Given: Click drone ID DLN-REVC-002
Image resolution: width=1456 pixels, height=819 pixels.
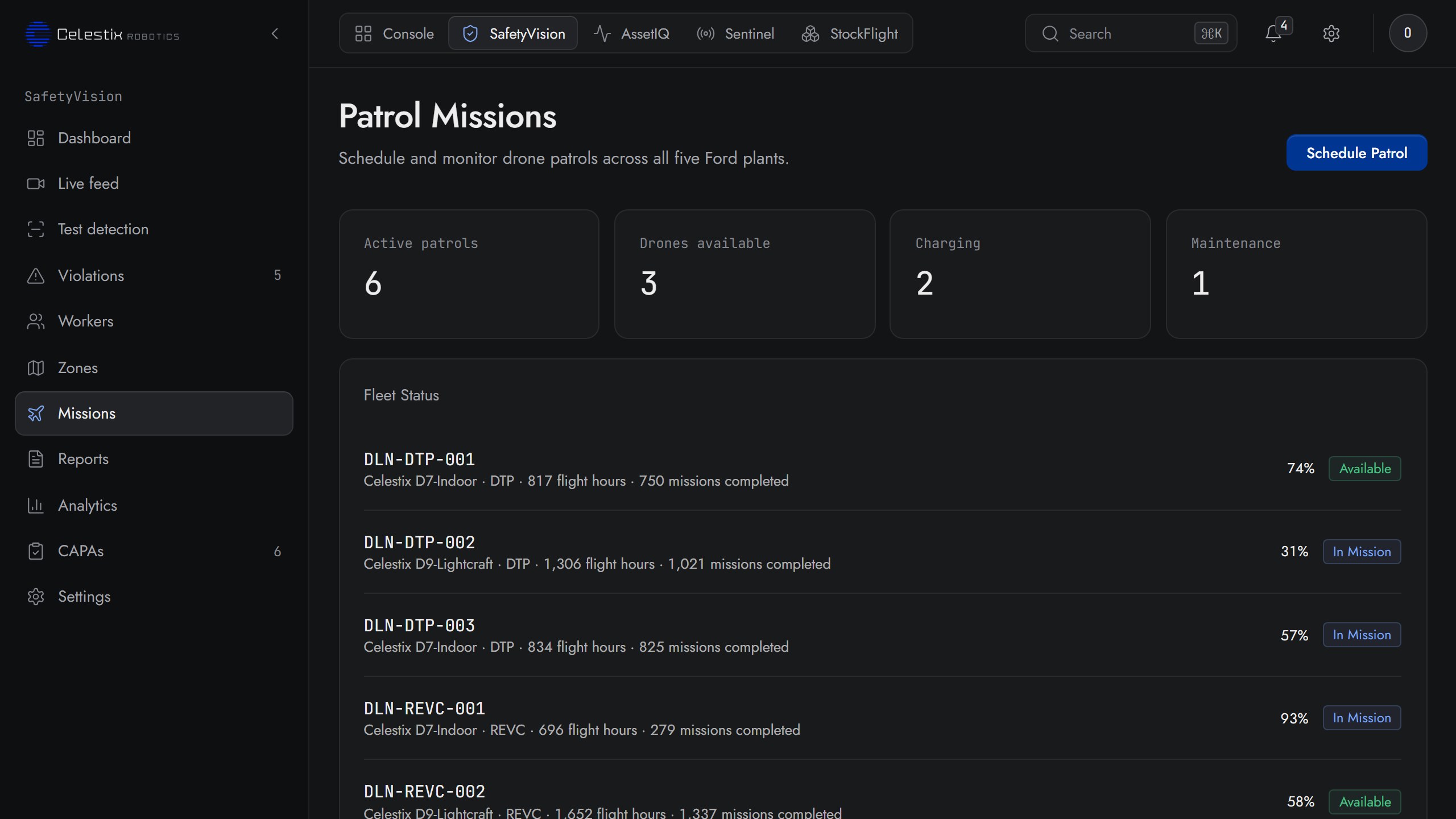Looking at the screenshot, I should pos(424,791).
